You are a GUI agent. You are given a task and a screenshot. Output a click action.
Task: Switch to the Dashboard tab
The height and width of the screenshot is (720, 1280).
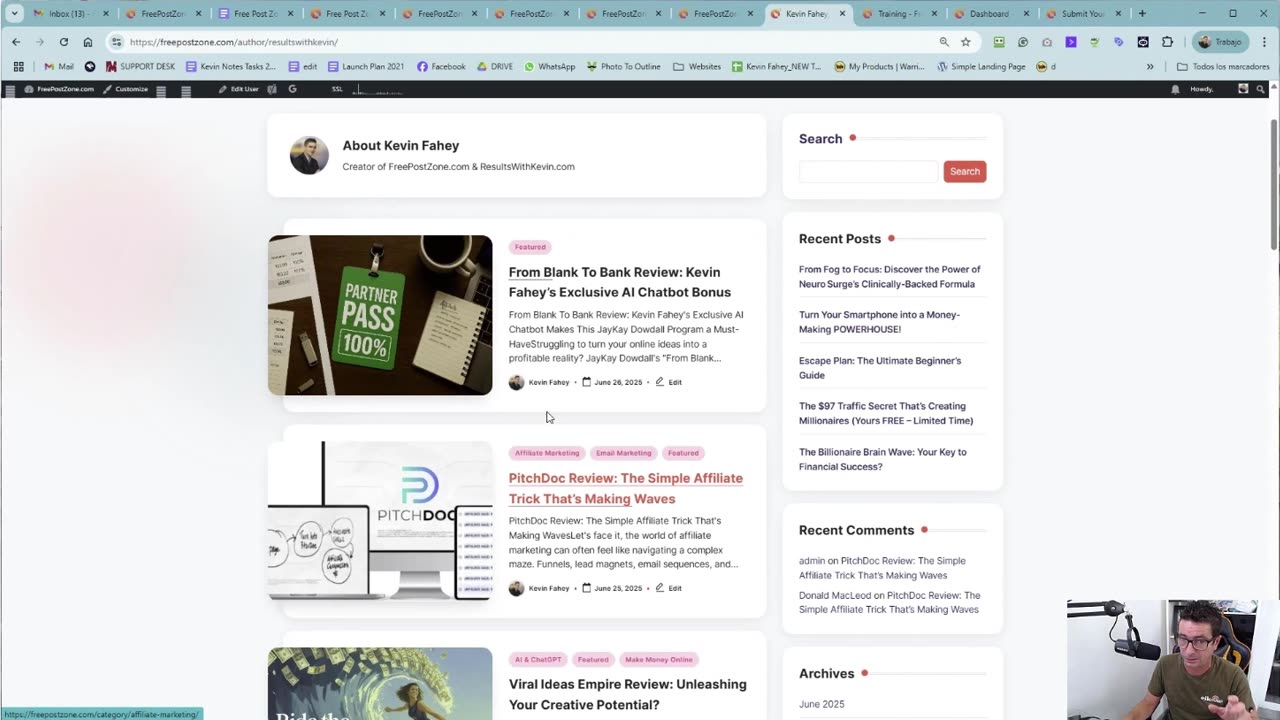coord(988,14)
